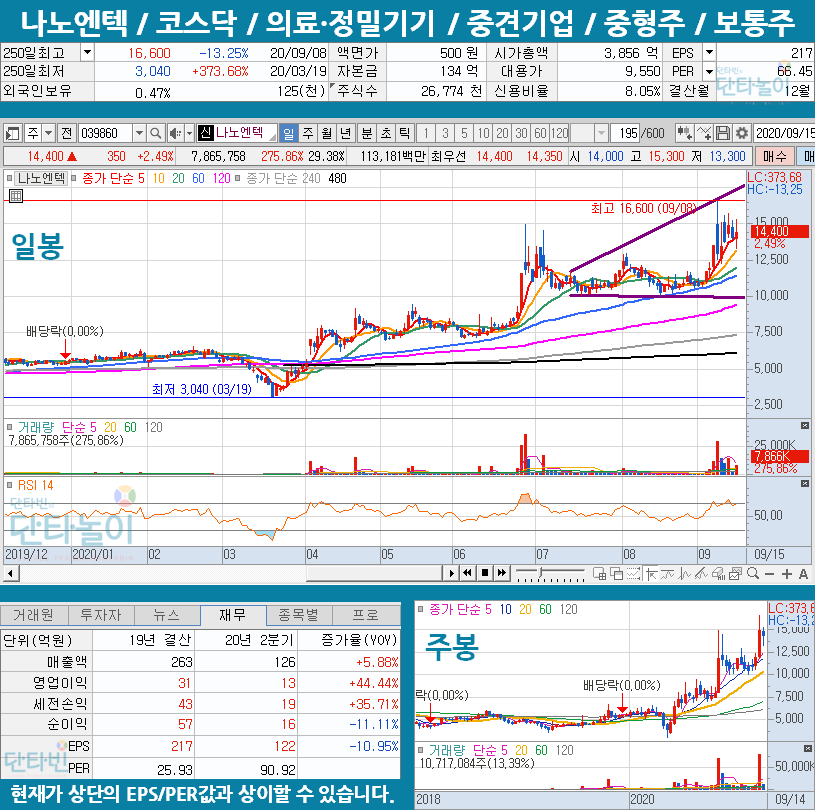Click the dotted chart range icon
Image resolution: width=815 pixels, height=810 pixels.
click(x=634, y=573)
